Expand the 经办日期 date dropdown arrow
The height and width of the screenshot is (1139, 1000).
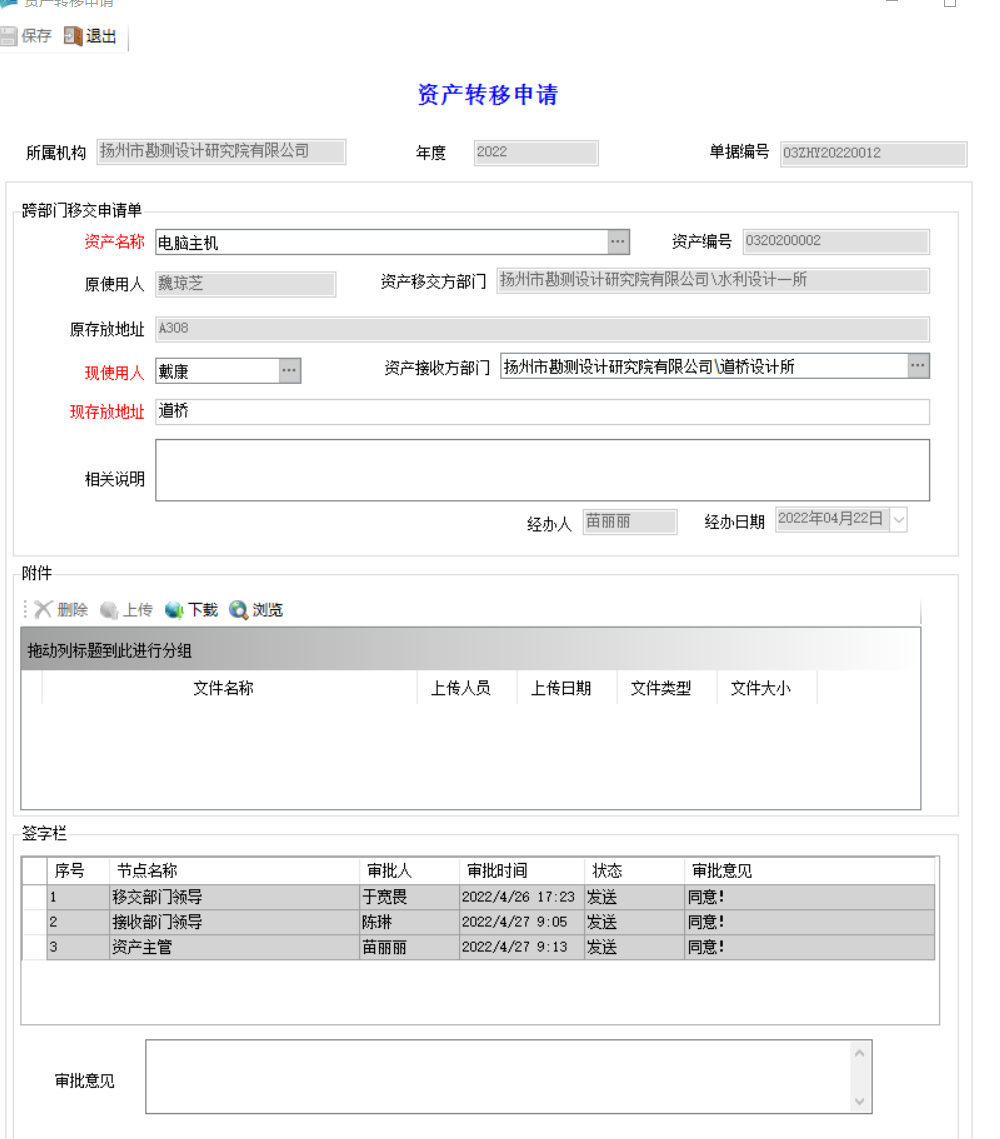click(898, 520)
